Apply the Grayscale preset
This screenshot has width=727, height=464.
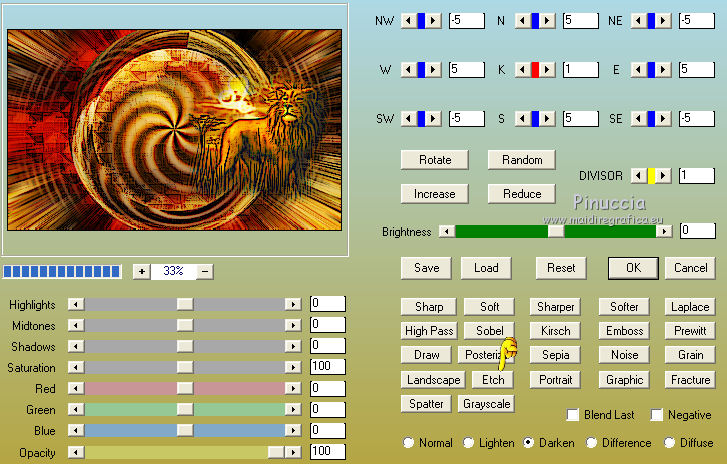(486, 404)
